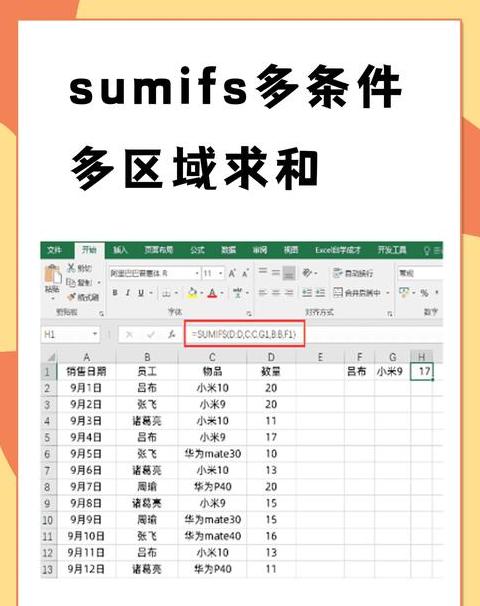The image size is (480, 606).
Task: Click the formula bar confirm checkmark
Action: pyautogui.click(x=150, y=335)
